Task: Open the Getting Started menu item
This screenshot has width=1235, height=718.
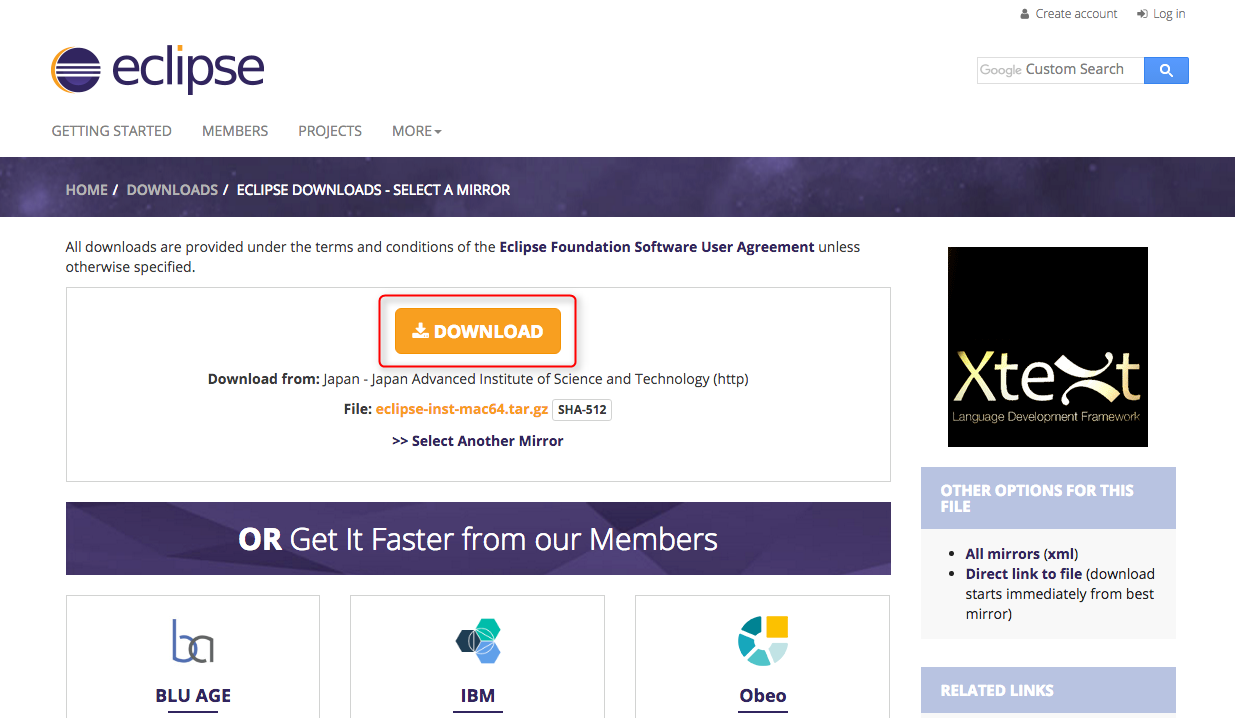Action: (112, 131)
